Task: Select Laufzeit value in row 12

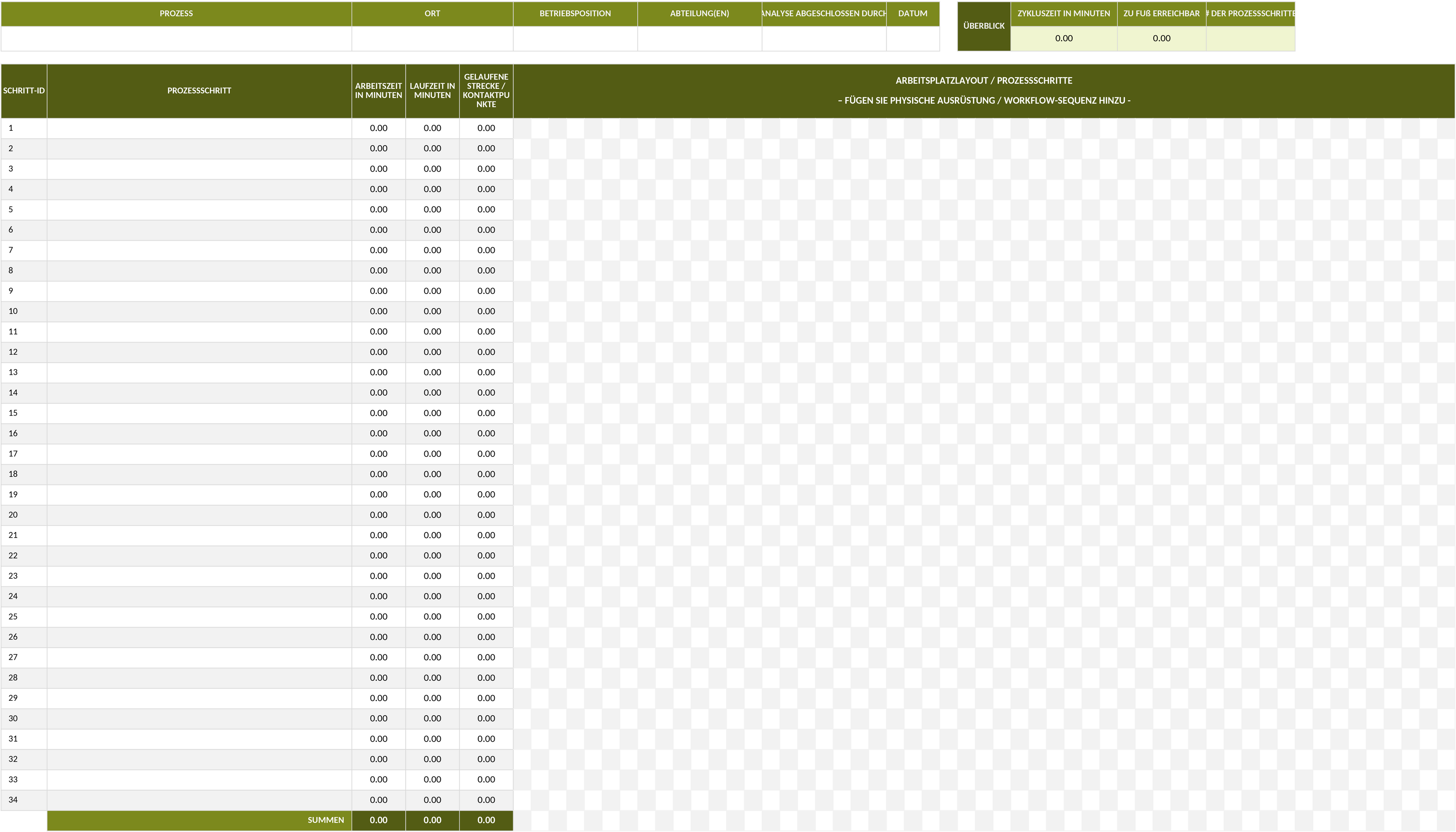Action: [432, 352]
